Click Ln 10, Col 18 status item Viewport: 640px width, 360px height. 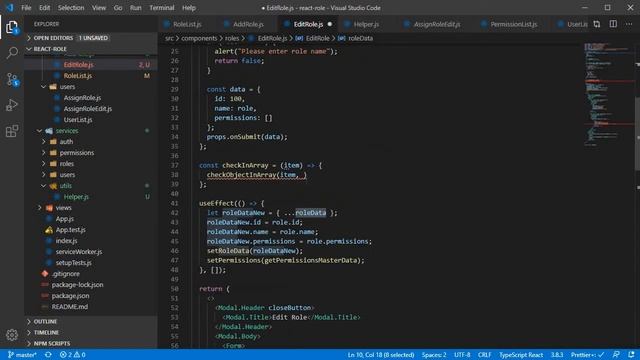(381, 355)
